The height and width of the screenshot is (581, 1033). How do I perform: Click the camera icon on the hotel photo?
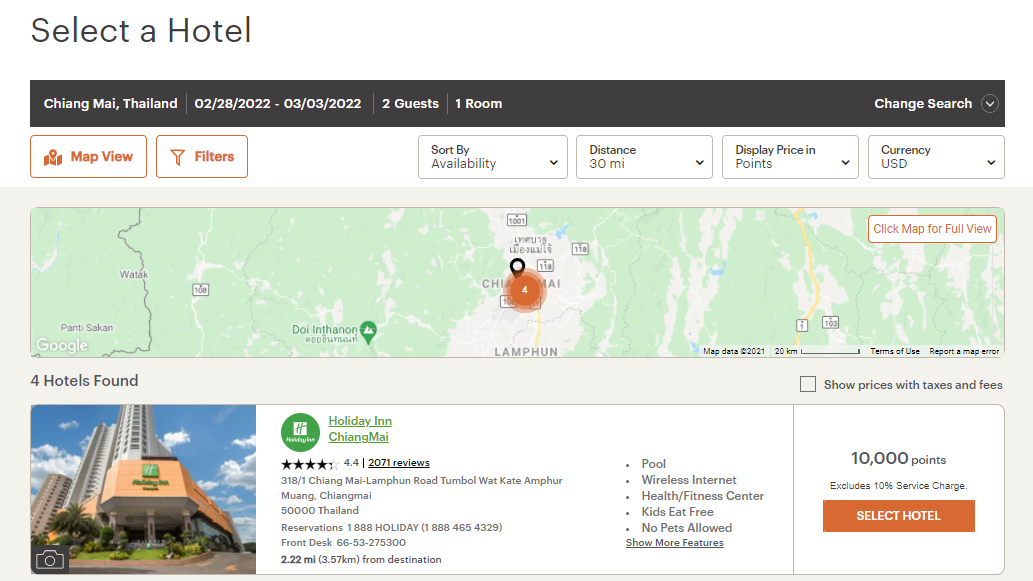pos(49,561)
